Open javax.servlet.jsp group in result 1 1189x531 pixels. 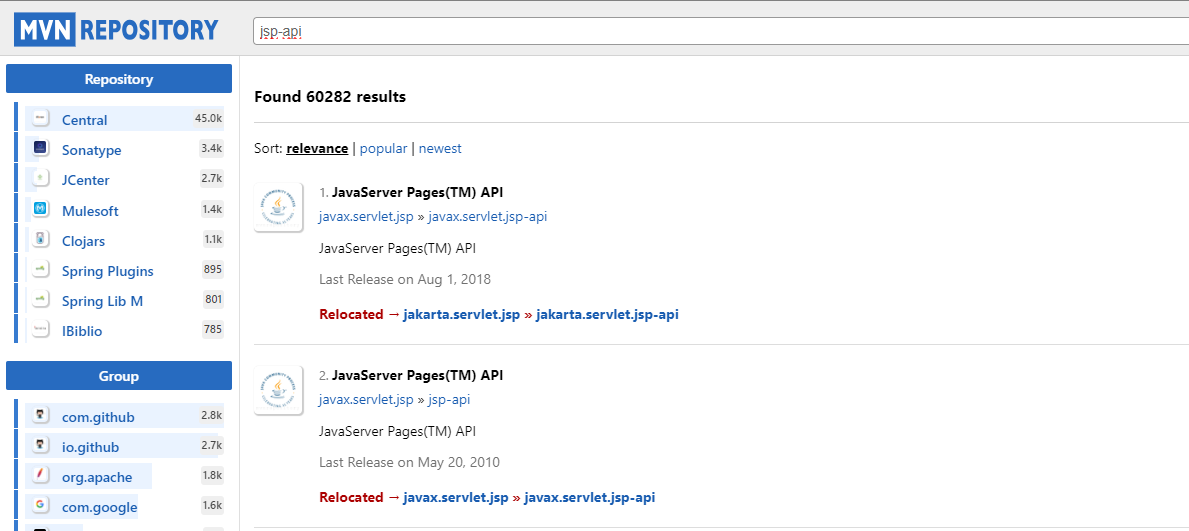tap(366, 217)
